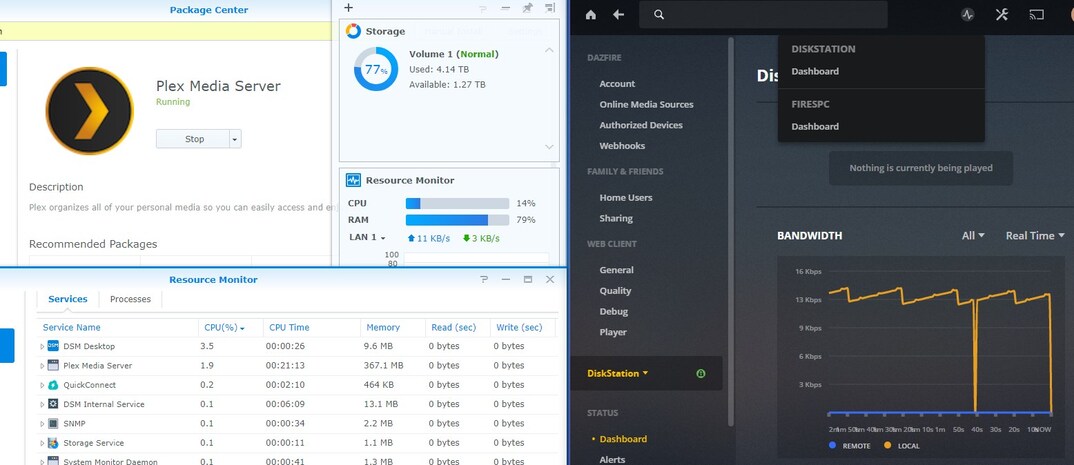Expand the QuickConnect service row
1074x465 pixels.
42,385
